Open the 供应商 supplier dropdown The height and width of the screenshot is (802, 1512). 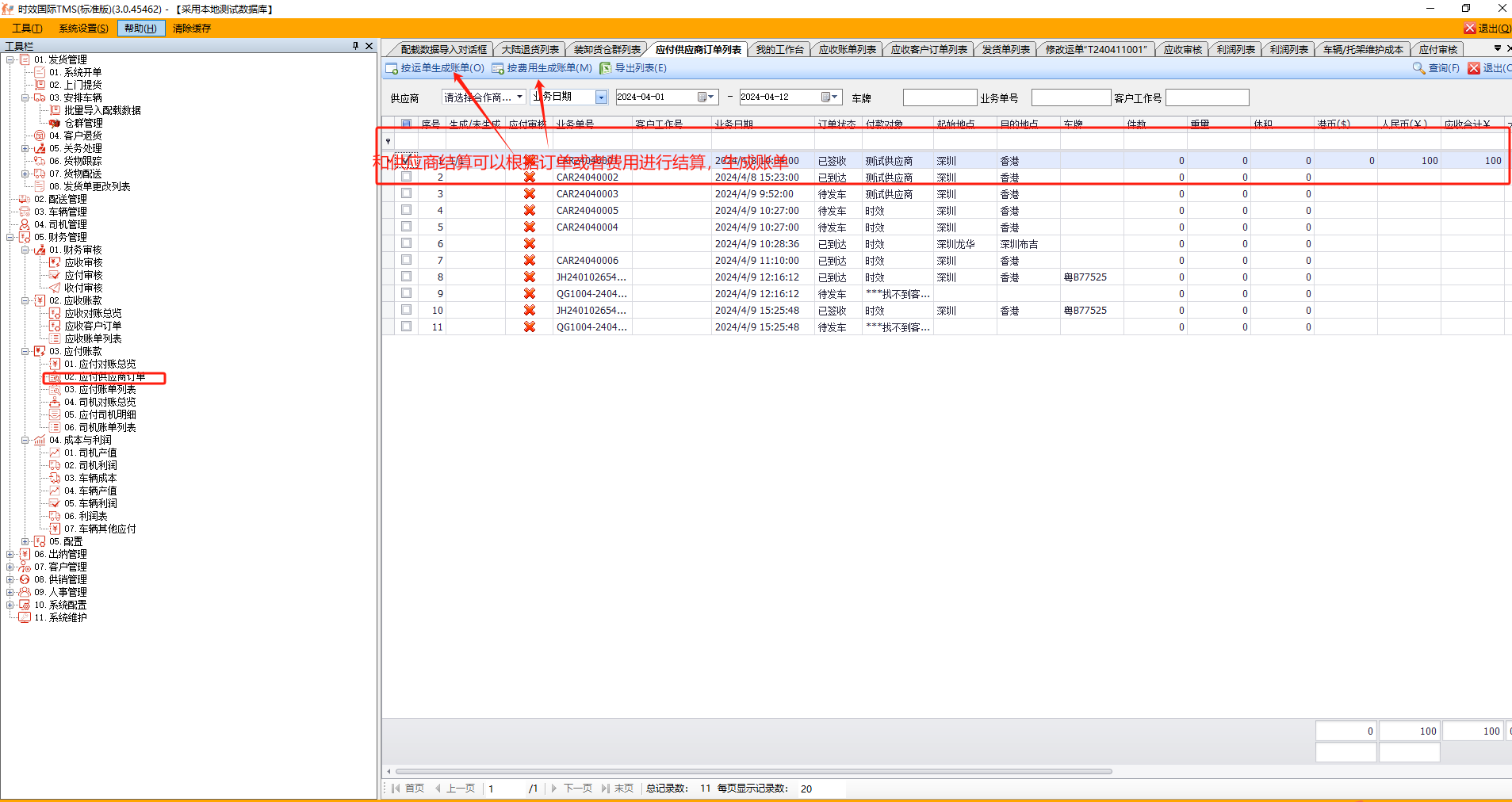519,97
